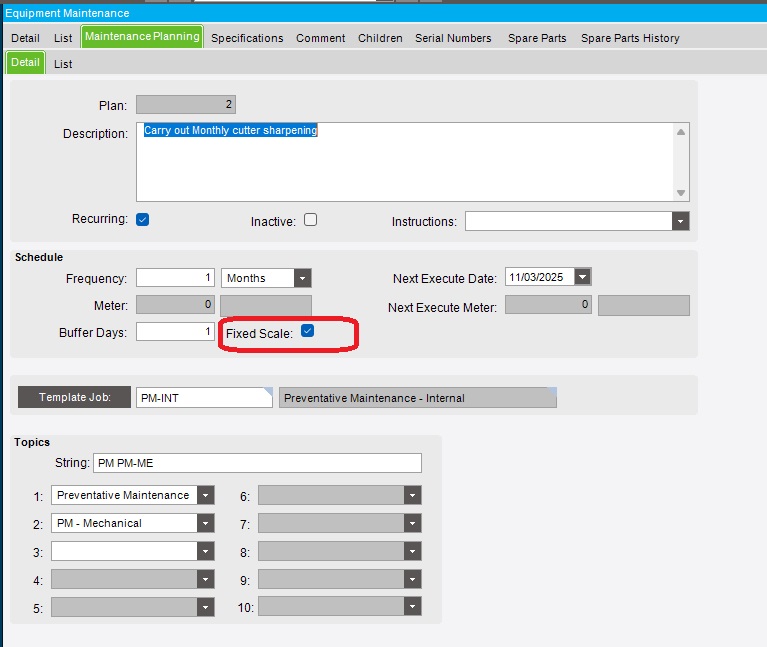The image size is (767, 647).
Task: Open the Serial Numbers tab
Action: coord(453,38)
